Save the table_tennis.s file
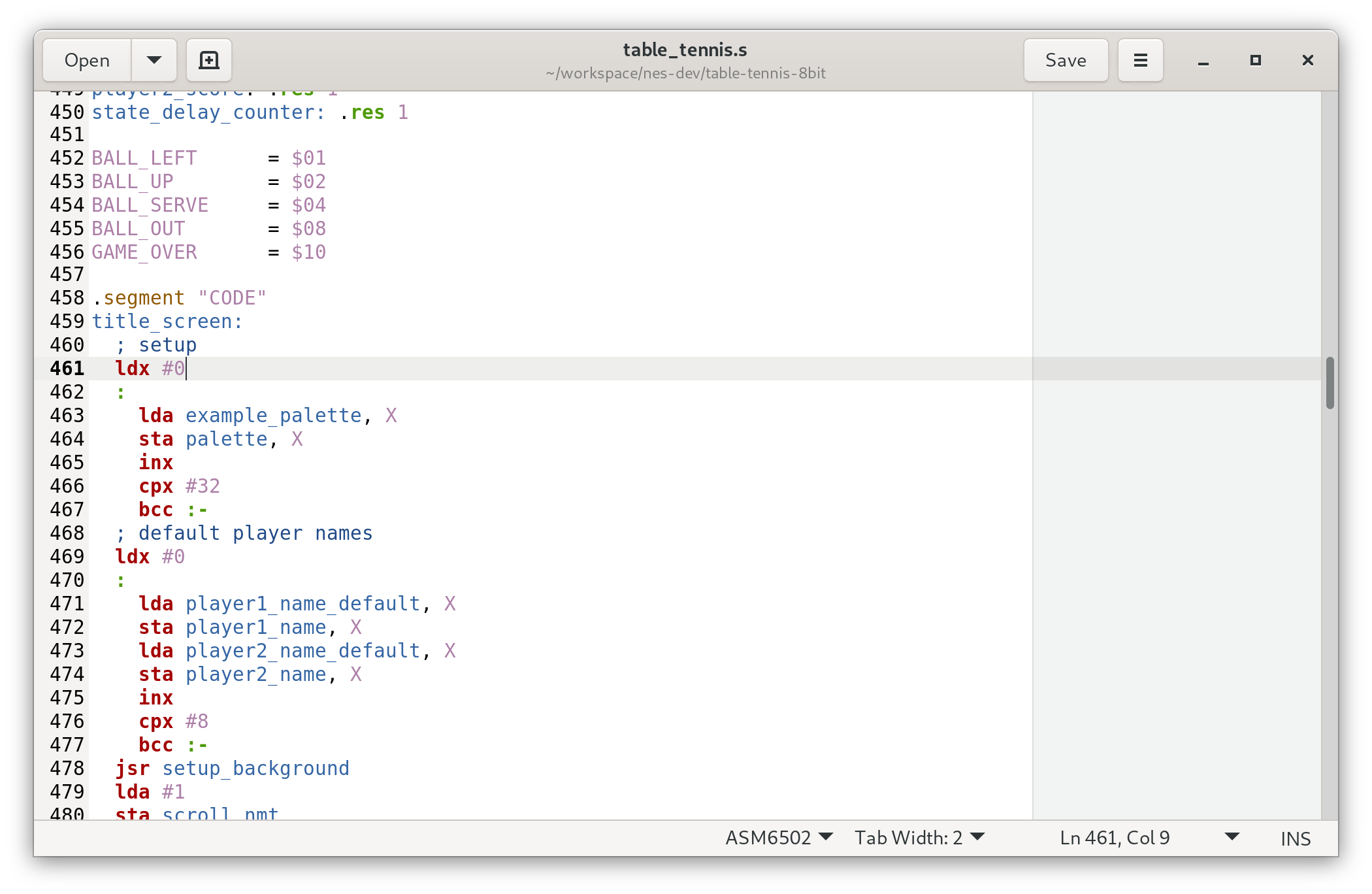Viewport: 1372px width, 894px height. click(1065, 60)
